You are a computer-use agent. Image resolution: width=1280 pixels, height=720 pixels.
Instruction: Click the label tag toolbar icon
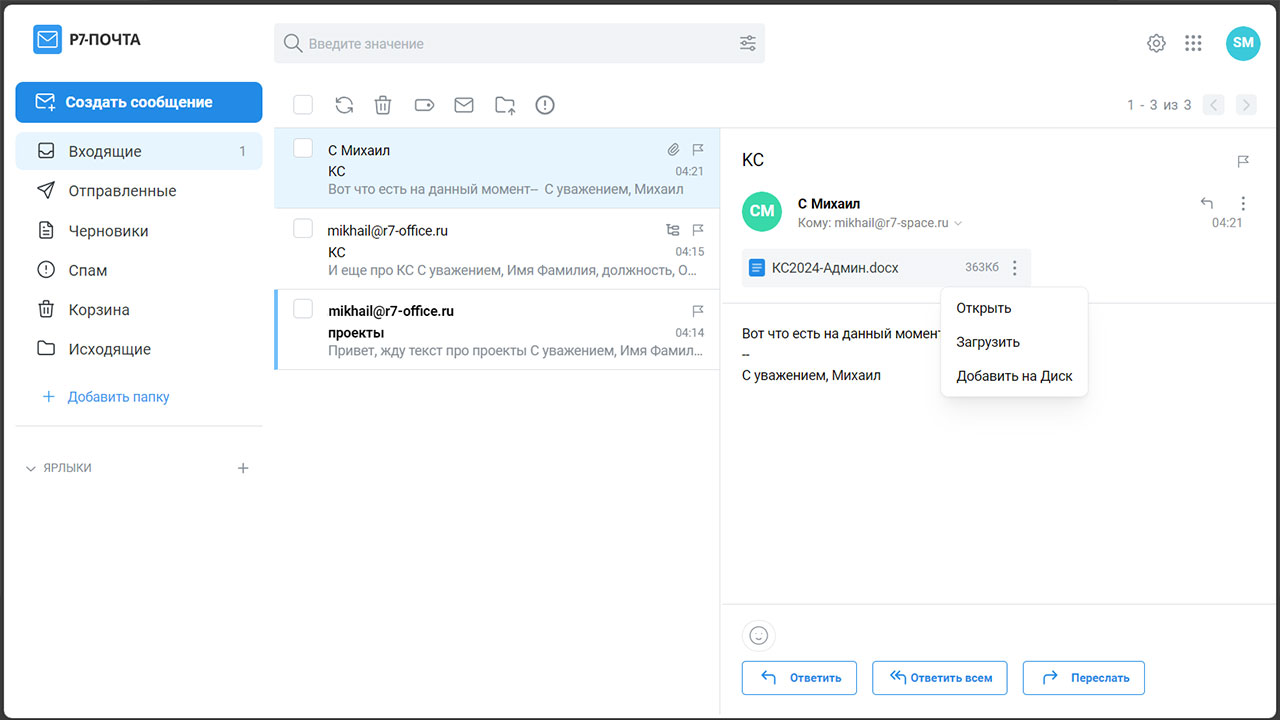(x=424, y=105)
